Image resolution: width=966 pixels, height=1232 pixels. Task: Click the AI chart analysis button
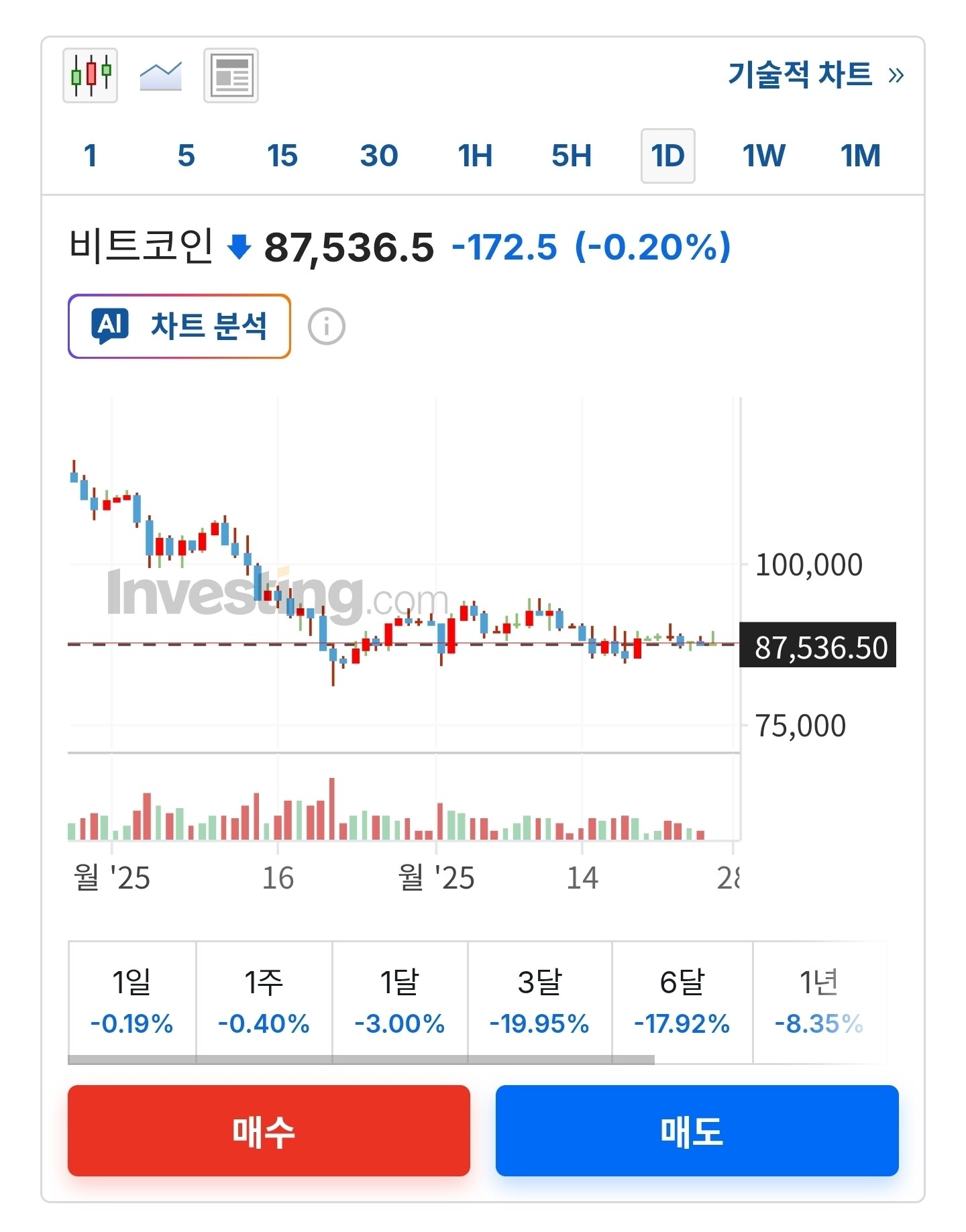click(179, 327)
